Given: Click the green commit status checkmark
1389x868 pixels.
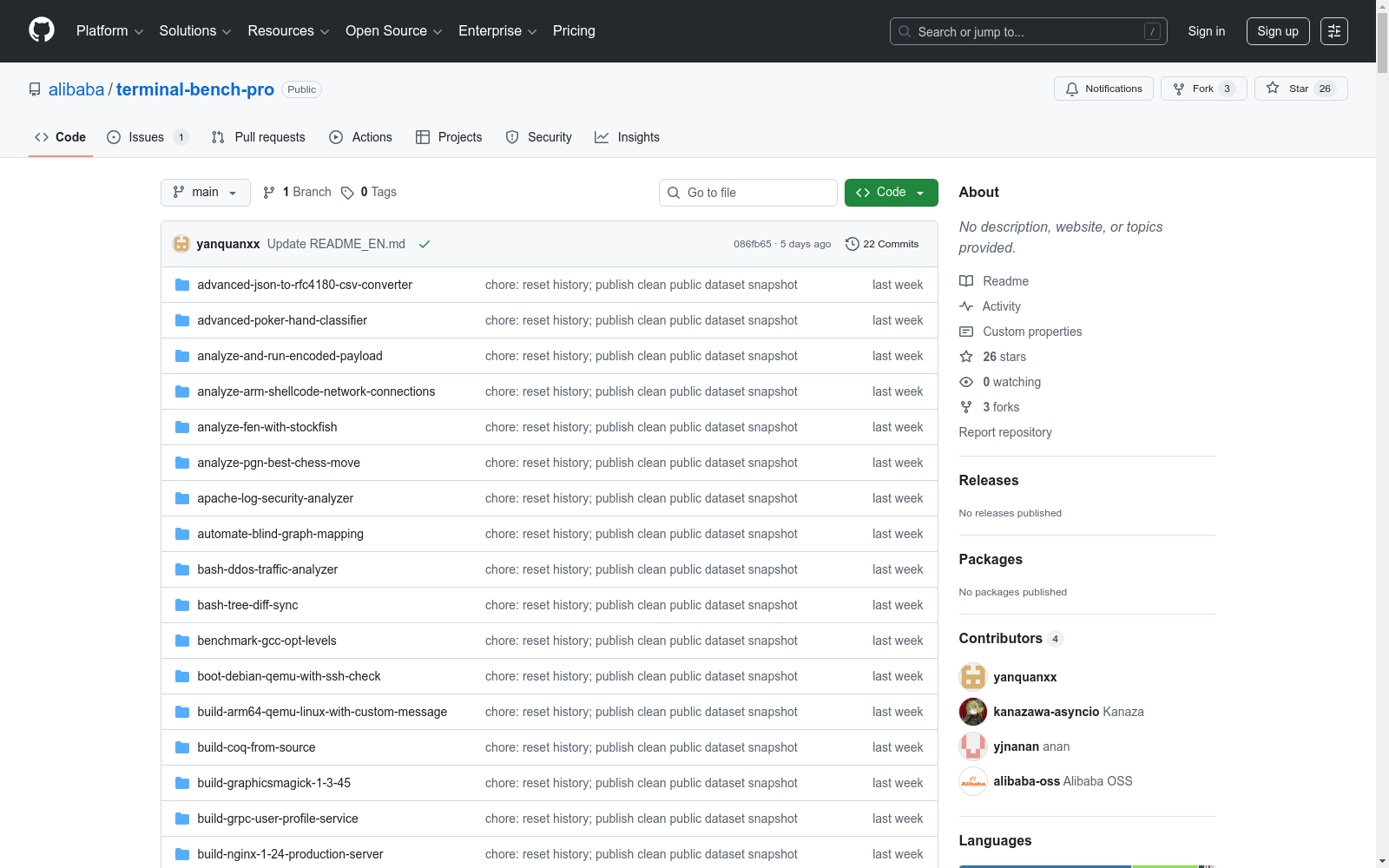Looking at the screenshot, I should (x=425, y=244).
